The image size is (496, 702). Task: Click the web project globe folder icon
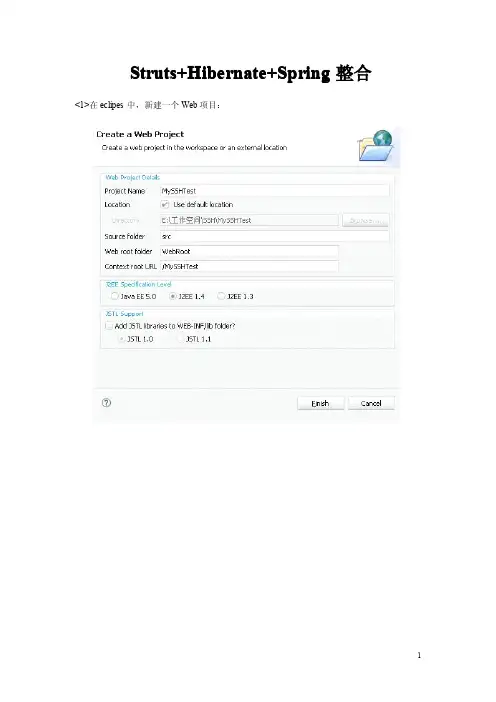tap(376, 146)
